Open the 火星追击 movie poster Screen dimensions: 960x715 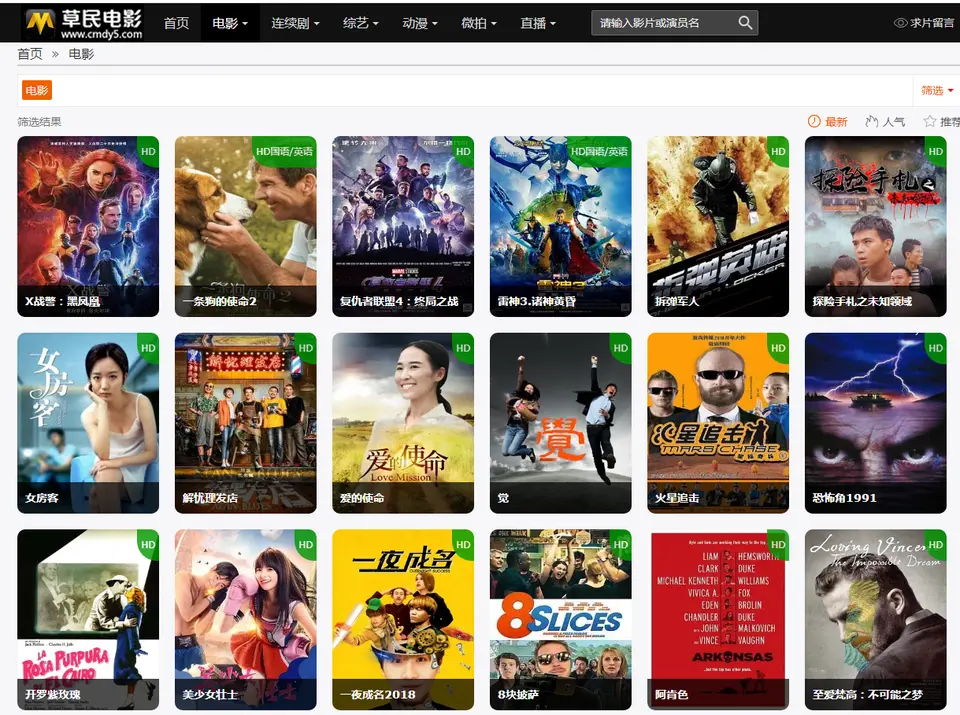(718, 422)
